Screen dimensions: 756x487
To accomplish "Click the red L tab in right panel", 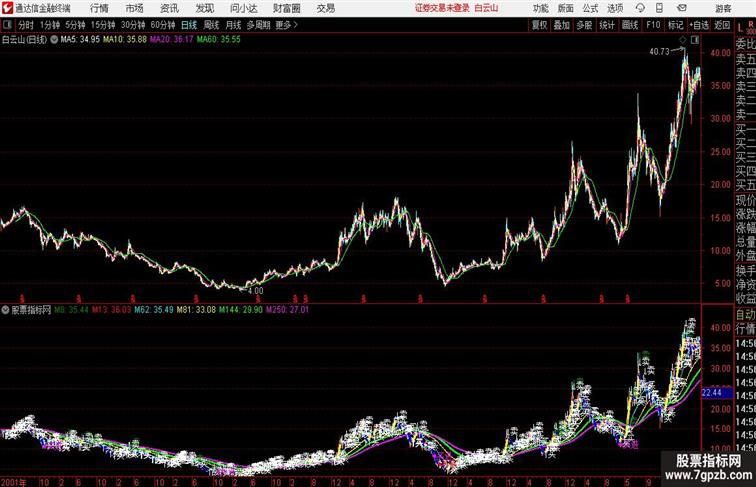I will point(740,27).
